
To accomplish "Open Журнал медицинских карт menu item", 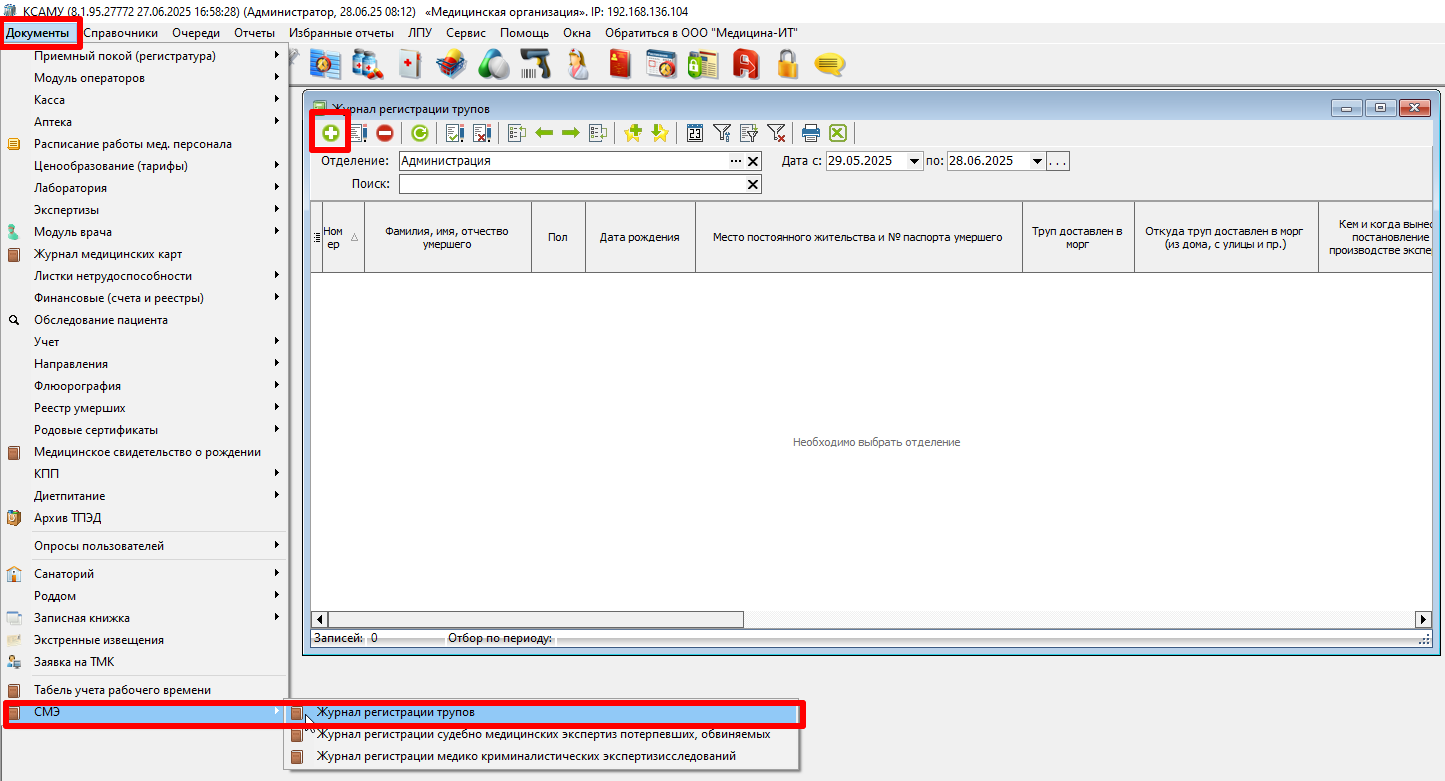I will [146, 254].
